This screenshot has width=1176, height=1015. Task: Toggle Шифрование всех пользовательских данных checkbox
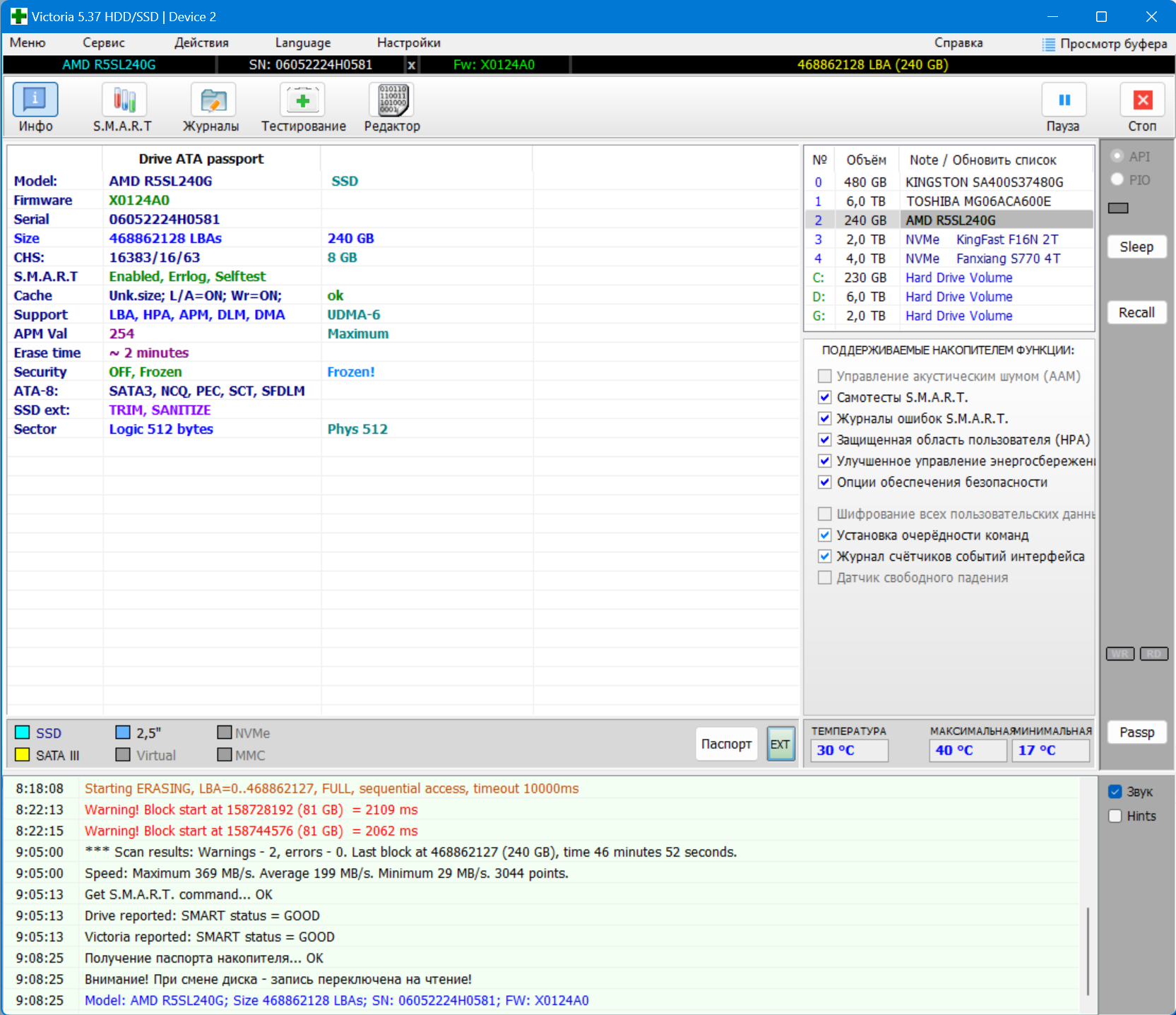click(824, 514)
